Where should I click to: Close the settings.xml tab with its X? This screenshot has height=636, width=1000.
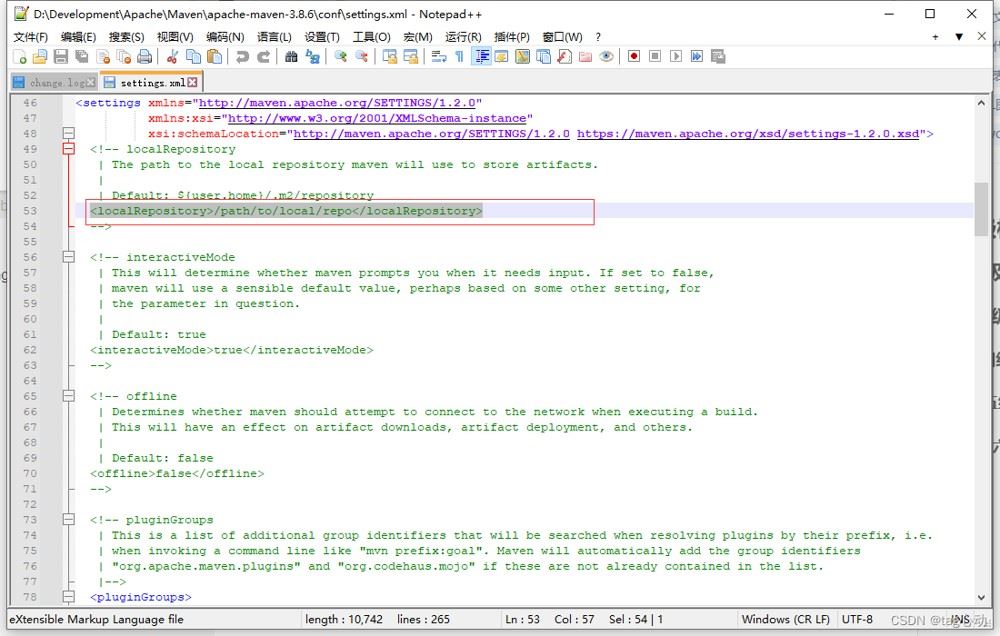point(192,82)
